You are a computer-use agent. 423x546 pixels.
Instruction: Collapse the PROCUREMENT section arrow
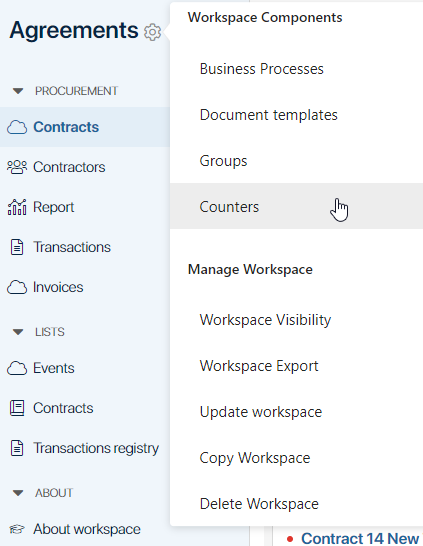coord(18,91)
